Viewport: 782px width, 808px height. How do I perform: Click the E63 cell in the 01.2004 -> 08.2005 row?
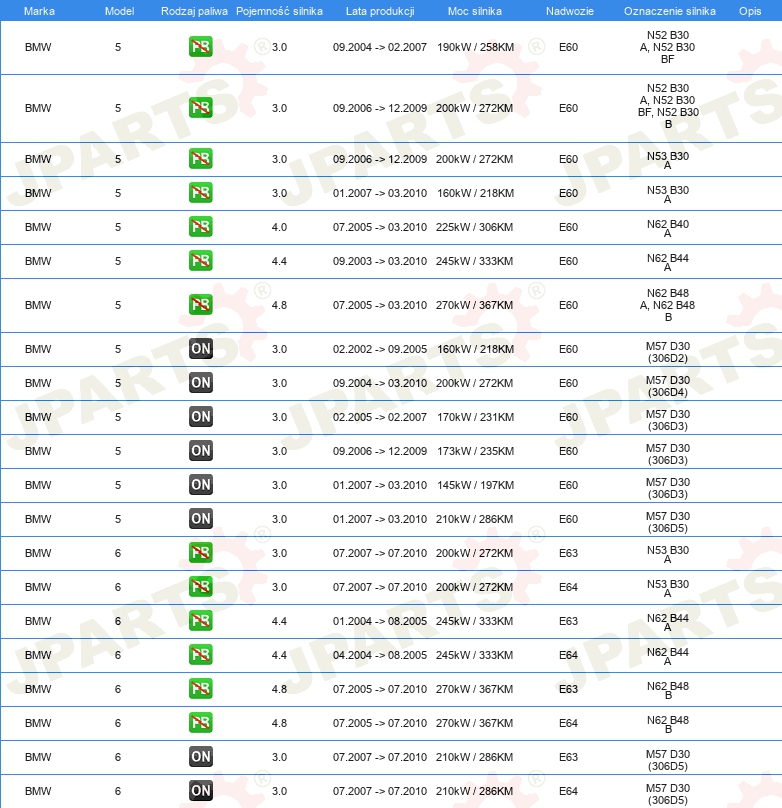click(568, 621)
